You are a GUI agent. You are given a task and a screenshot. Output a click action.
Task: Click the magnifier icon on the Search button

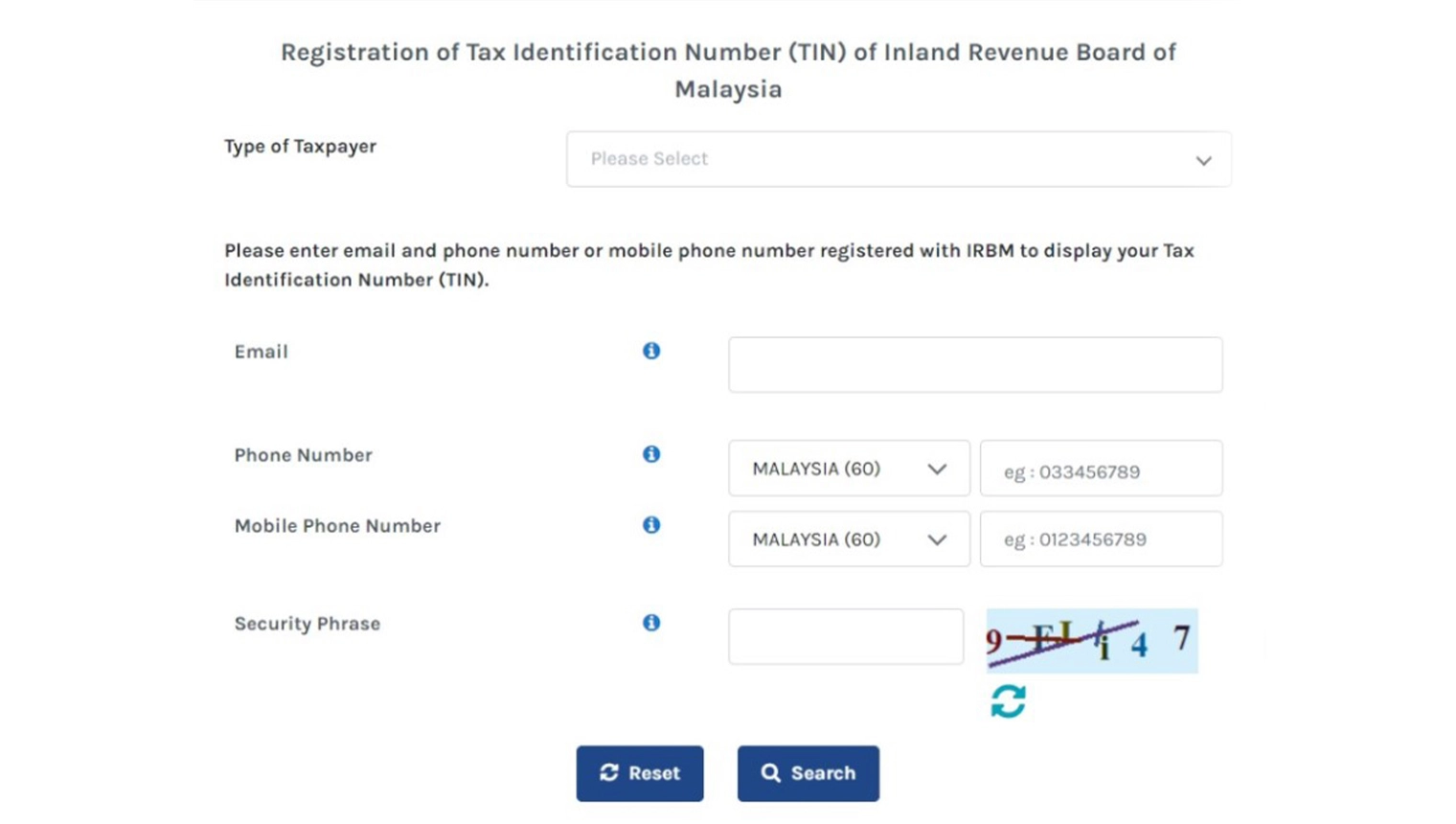[770, 773]
